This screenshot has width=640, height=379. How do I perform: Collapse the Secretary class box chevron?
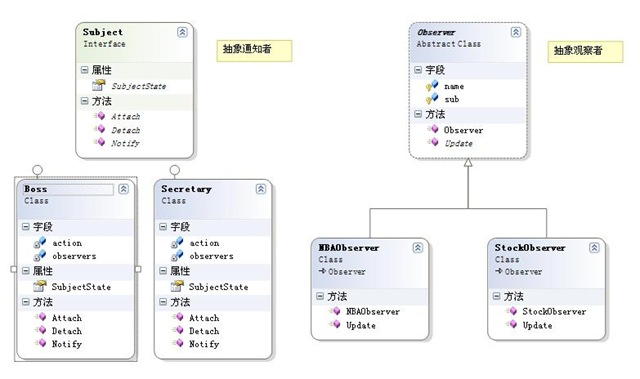pos(260,189)
